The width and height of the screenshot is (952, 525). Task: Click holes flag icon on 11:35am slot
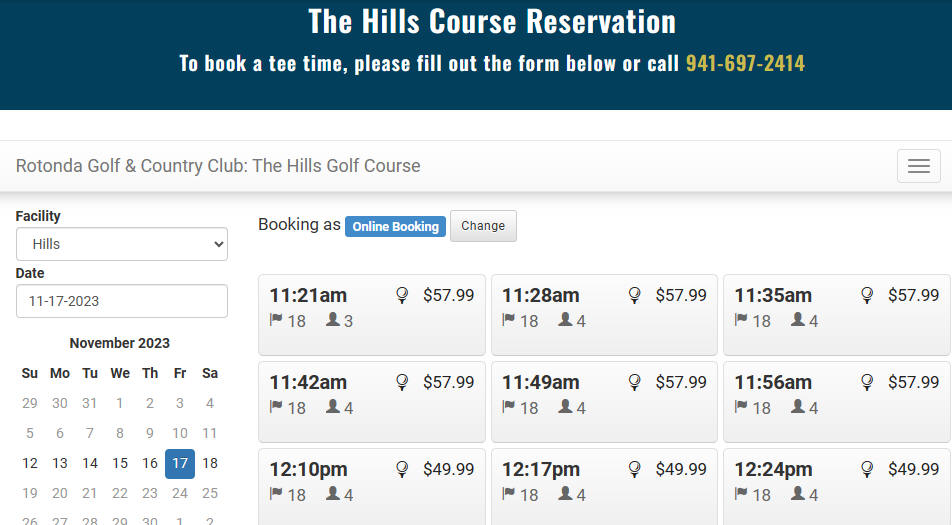click(x=741, y=319)
